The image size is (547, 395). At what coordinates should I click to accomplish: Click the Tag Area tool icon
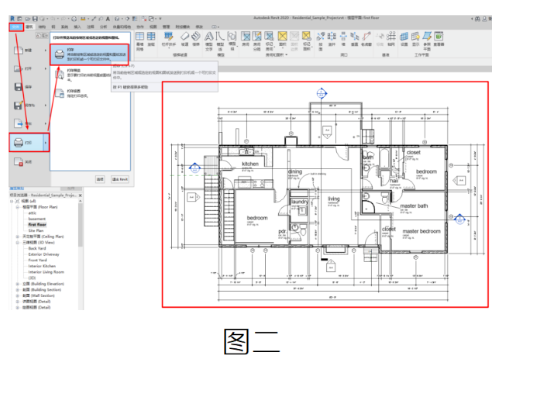(306, 36)
